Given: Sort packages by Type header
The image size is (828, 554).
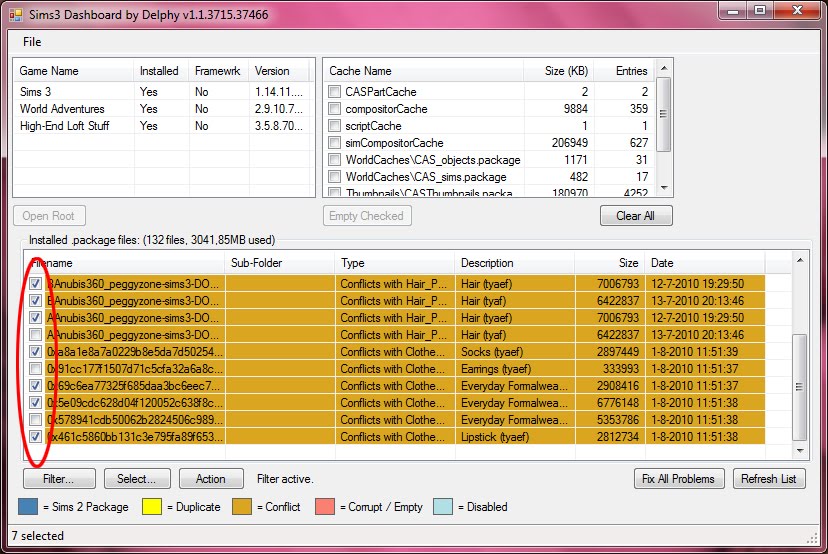Looking at the screenshot, I should [394, 263].
